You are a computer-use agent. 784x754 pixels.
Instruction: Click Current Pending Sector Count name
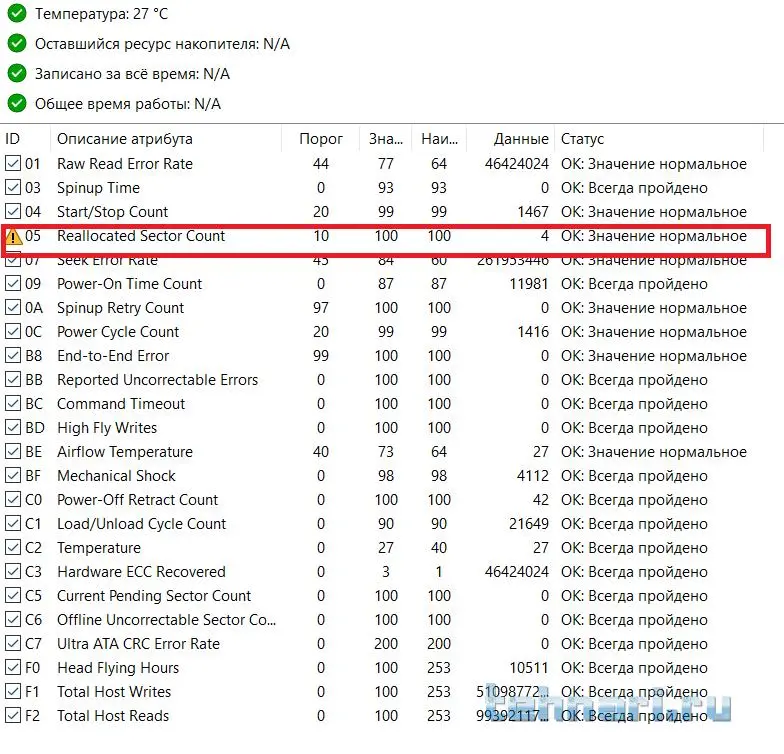(x=154, y=596)
